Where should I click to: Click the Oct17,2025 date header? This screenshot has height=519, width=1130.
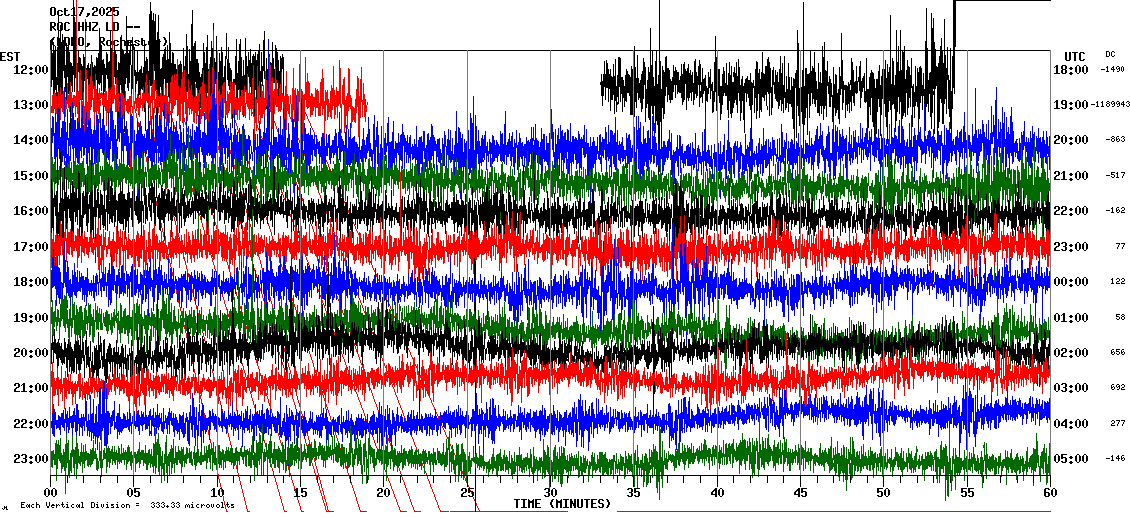point(84,12)
